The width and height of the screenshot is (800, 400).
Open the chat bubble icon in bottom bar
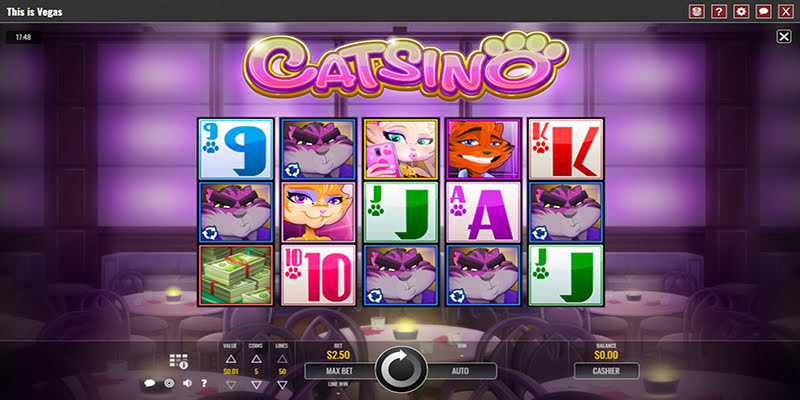[x=149, y=383]
